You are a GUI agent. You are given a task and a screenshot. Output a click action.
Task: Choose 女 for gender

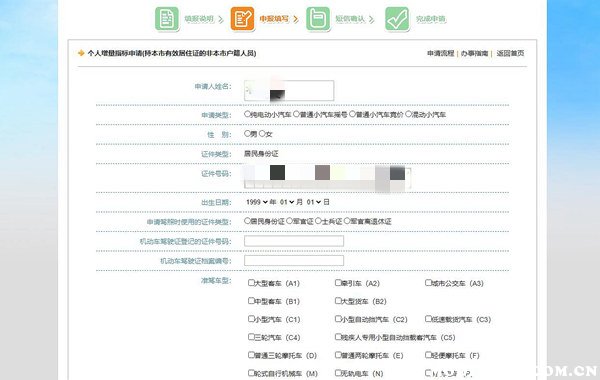point(262,134)
